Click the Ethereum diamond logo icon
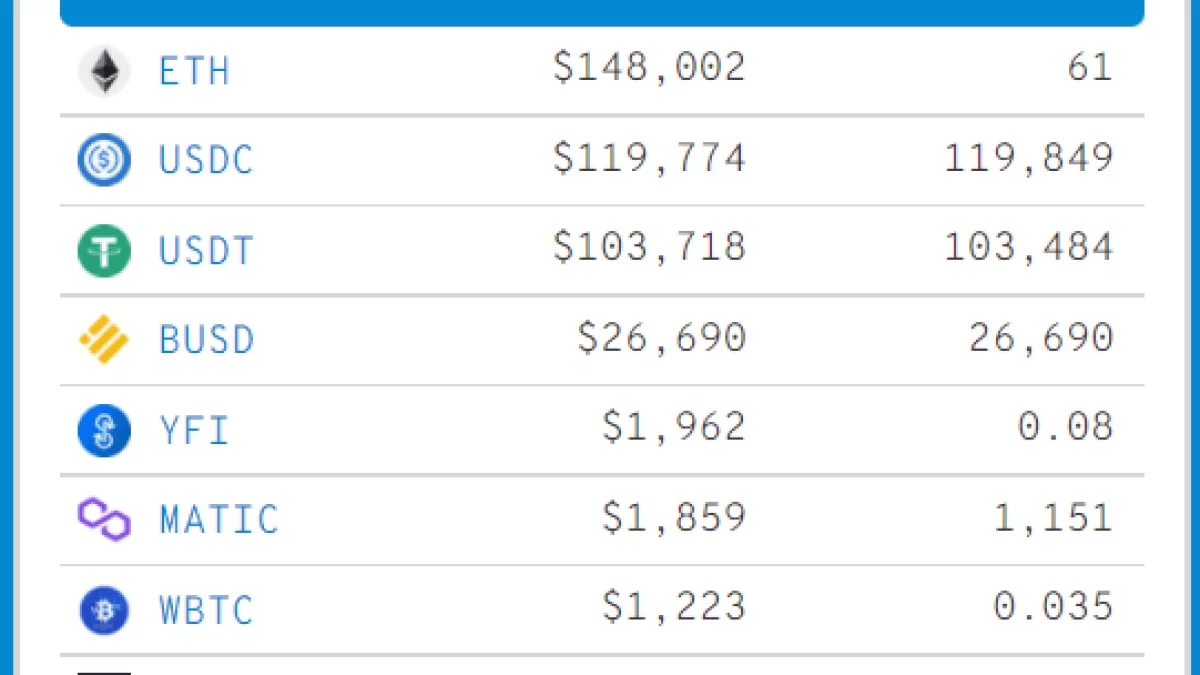Viewport: 1200px width, 675px height. (x=104, y=71)
